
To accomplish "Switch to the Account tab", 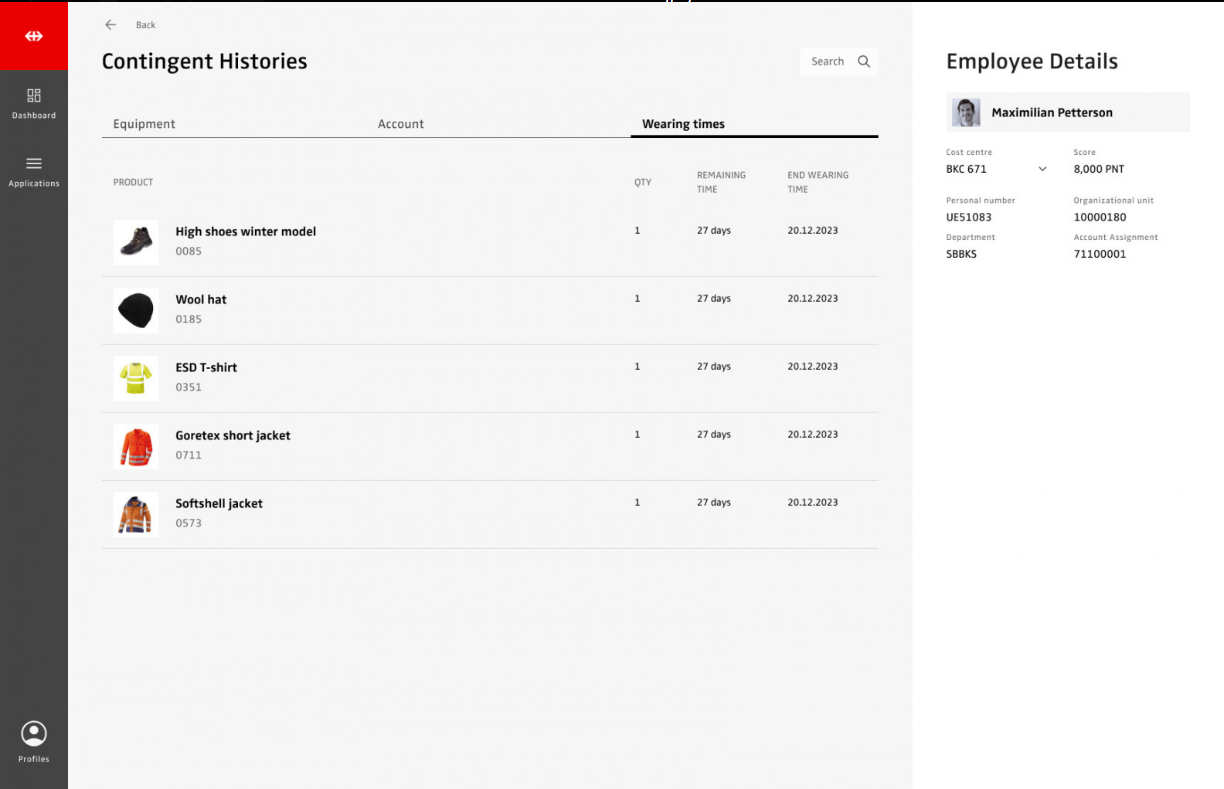I will [401, 124].
